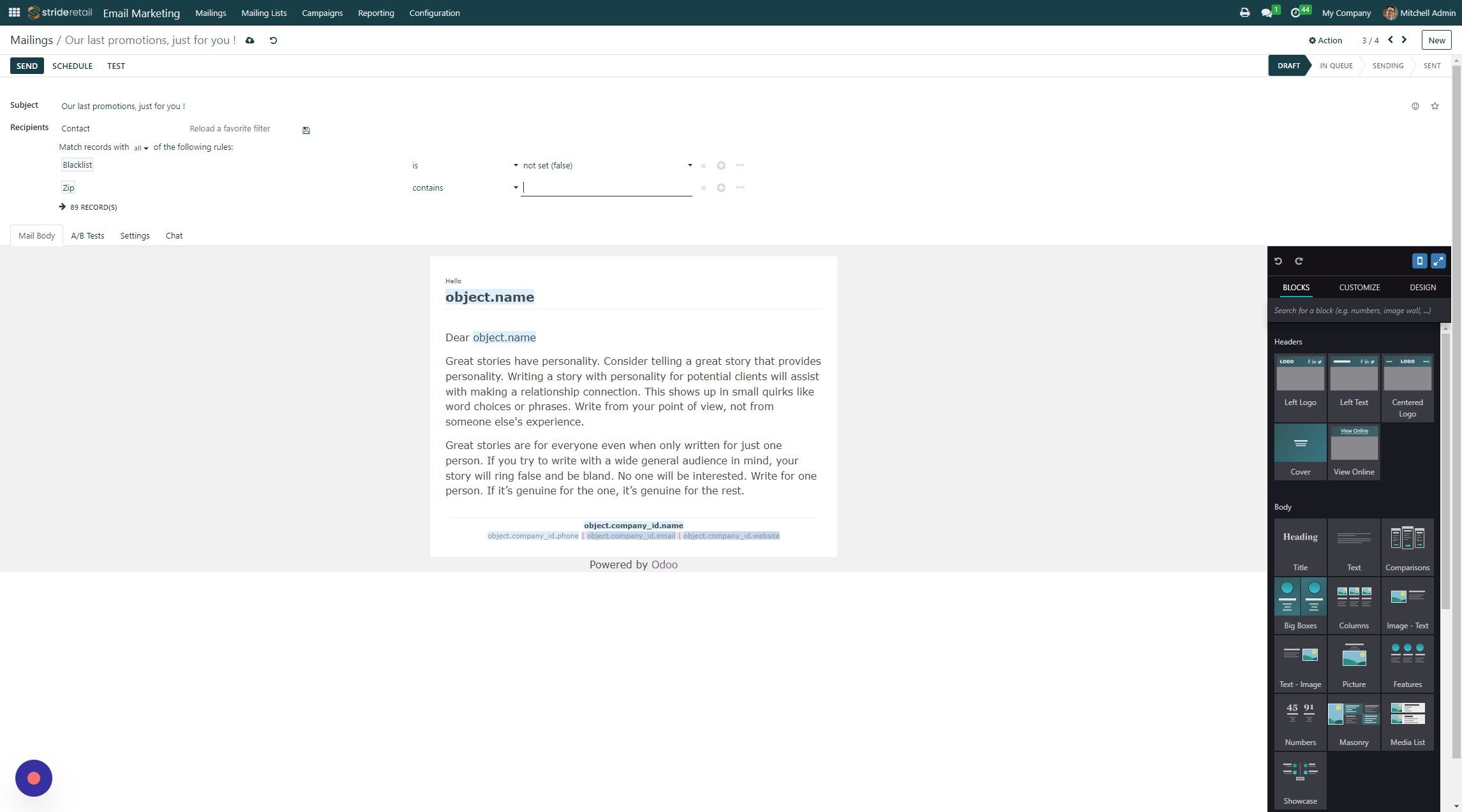Switch to the A/B Tests tab

point(87,235)
